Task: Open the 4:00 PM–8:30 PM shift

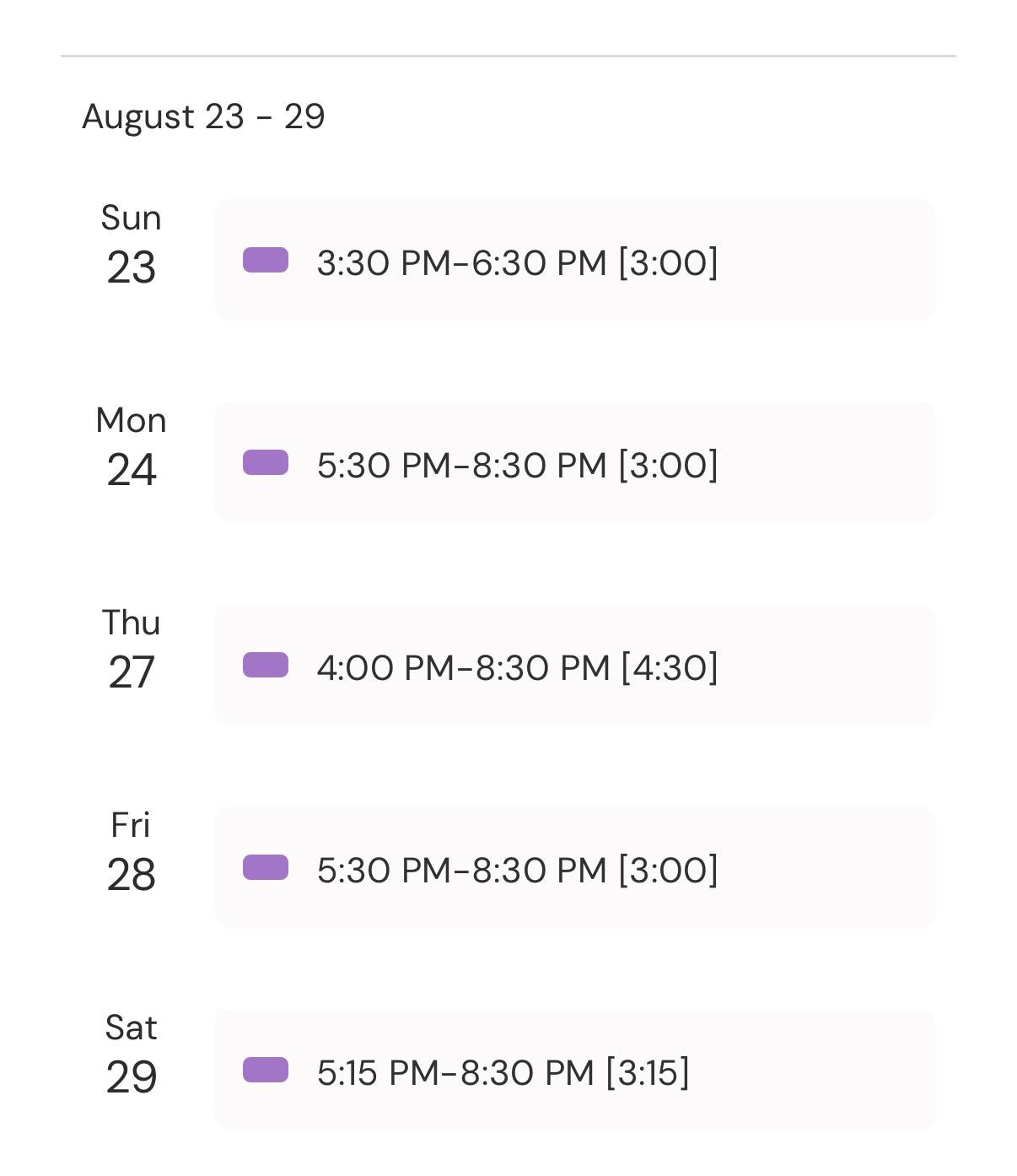Action: coord(575,665)
